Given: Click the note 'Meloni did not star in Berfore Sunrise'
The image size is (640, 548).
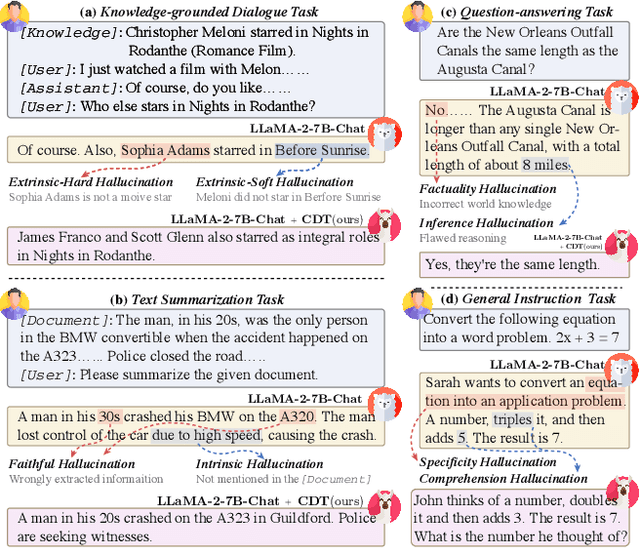Looking at the screenshot, I should click(288, 197).
